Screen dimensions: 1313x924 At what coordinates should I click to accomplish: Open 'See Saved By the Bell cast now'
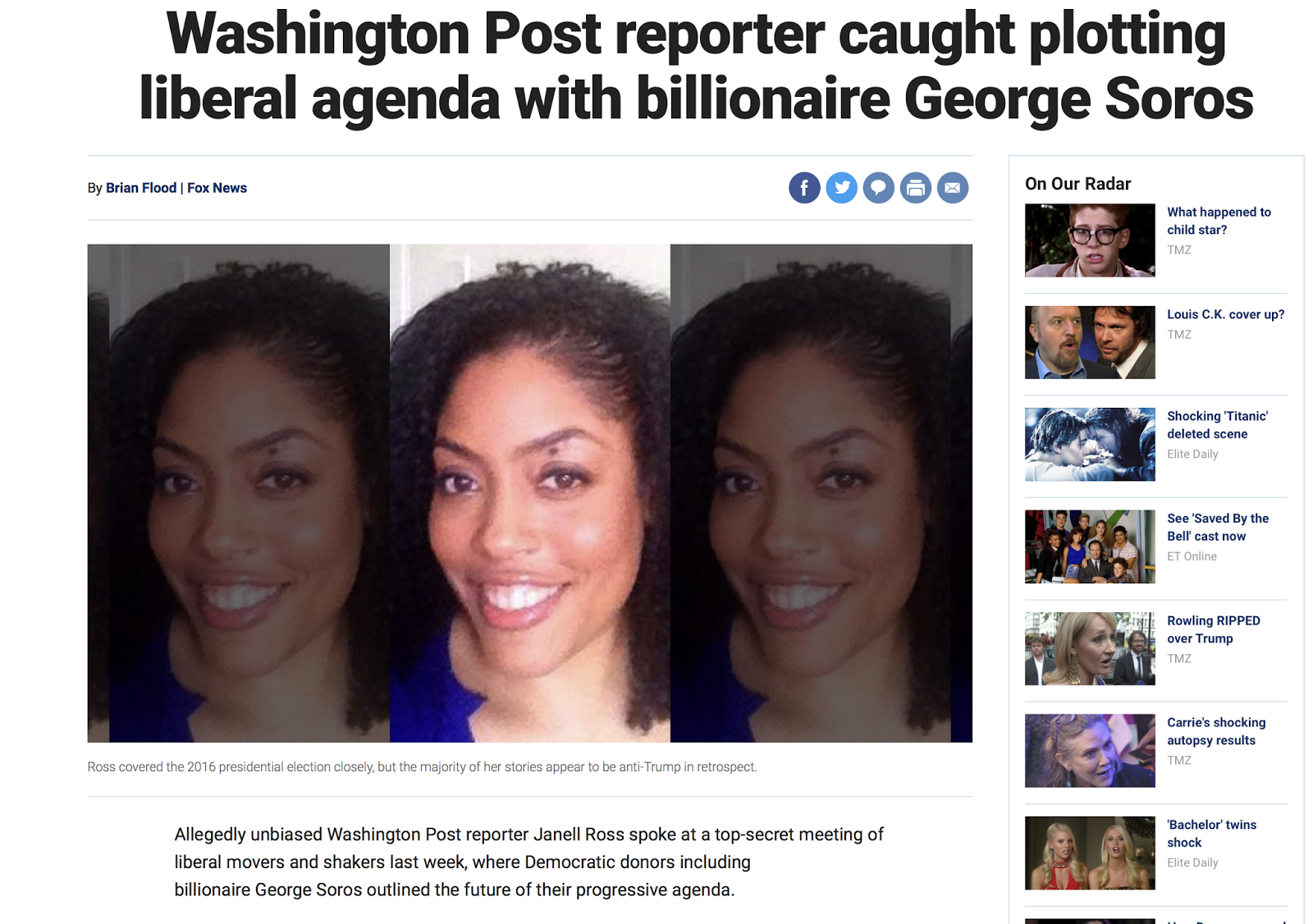point(1218,527)
